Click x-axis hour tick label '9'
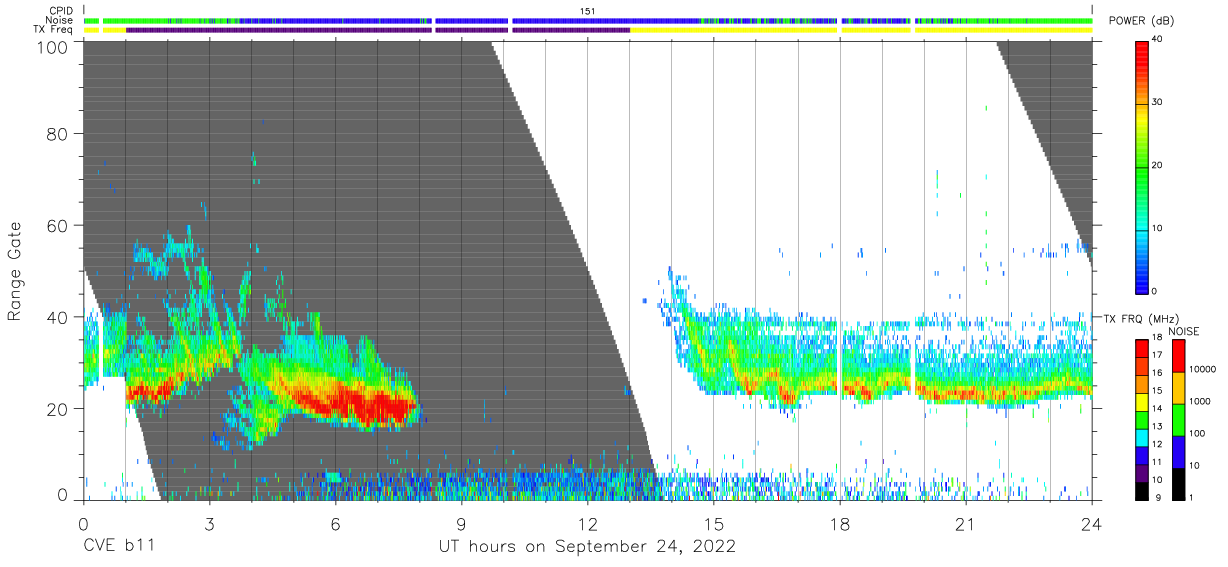This screenshot has width=1228, height=567. point(462,524)
